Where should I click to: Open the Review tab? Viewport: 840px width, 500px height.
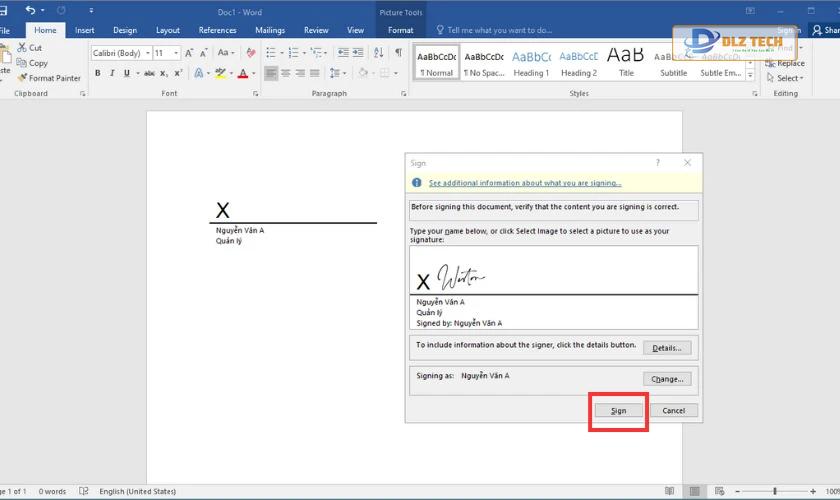pyautogui.click(x=316, y=31)
